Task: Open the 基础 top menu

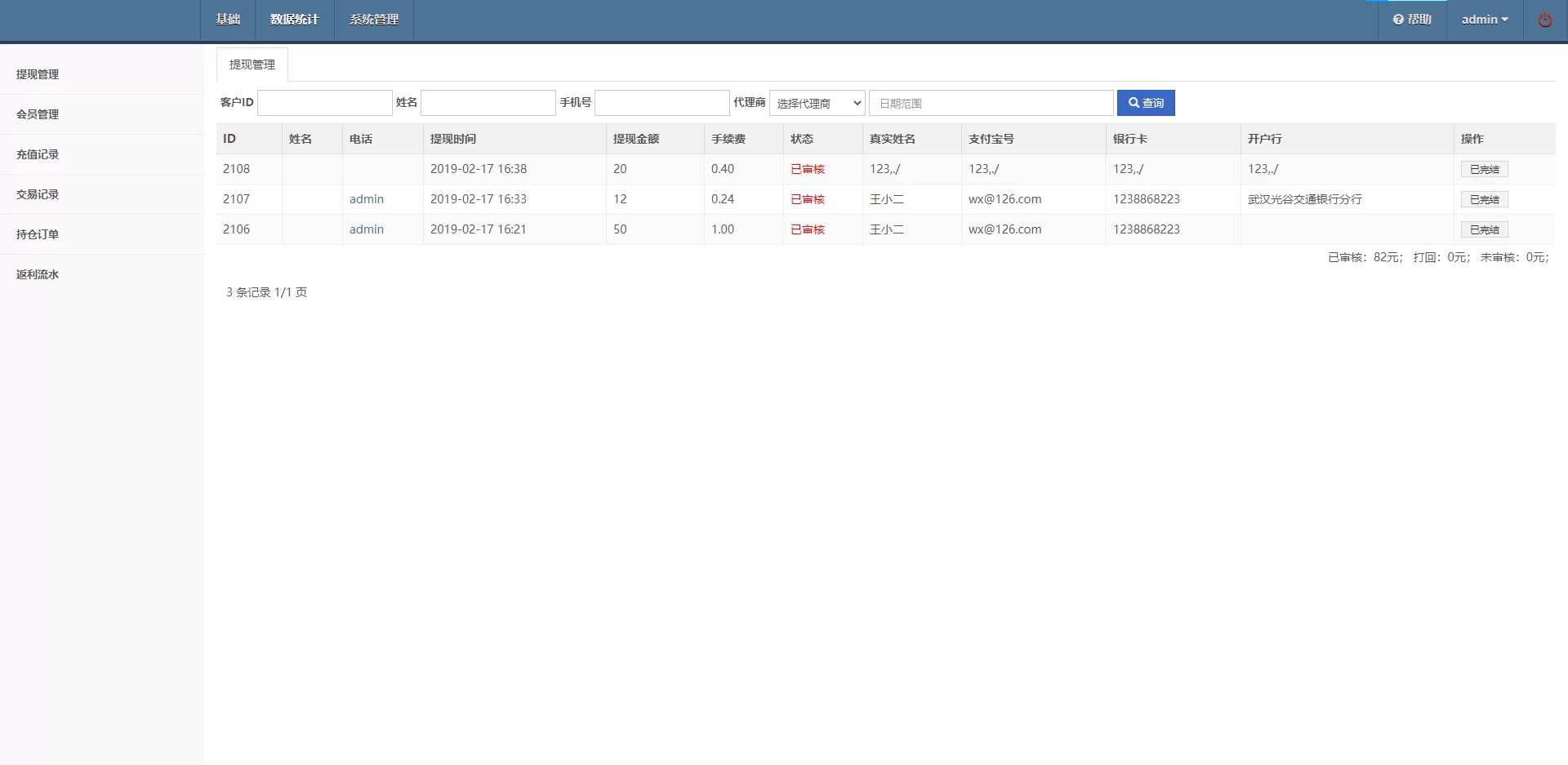Action: pyautogui.click(x=228, y=20)
